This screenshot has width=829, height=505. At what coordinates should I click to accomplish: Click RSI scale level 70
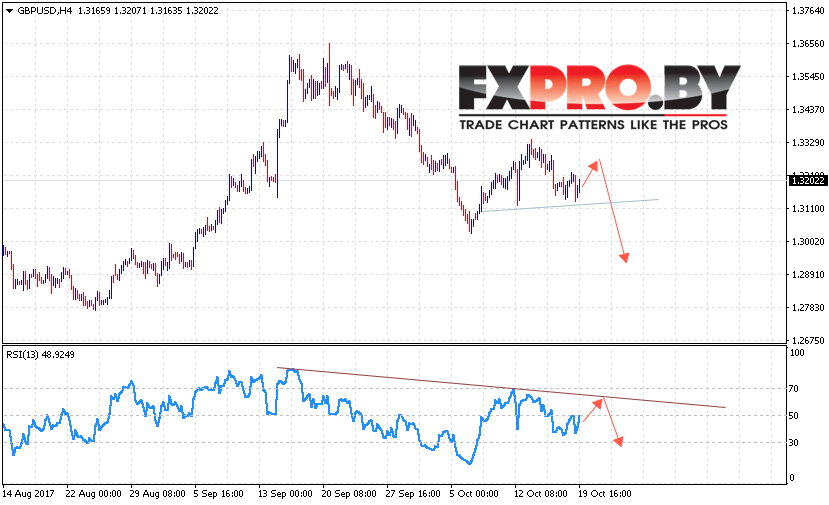tap(794, 389)
